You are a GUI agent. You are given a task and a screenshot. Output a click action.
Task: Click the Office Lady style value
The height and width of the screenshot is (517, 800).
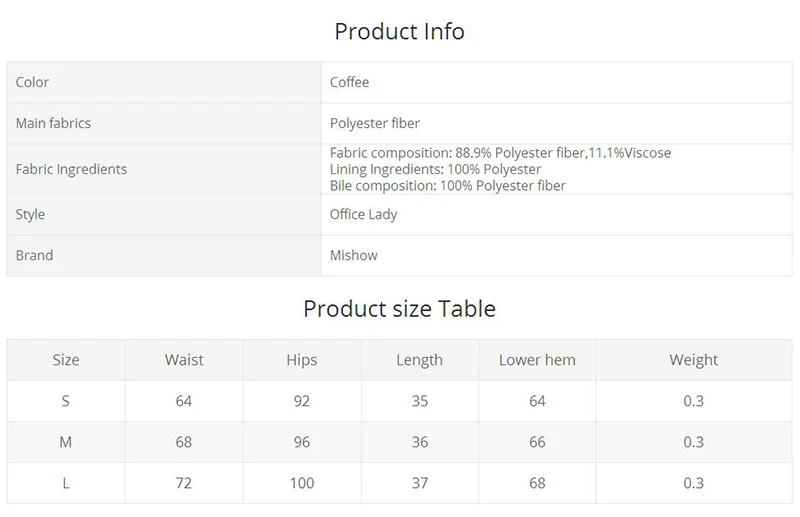click(363, 214)
